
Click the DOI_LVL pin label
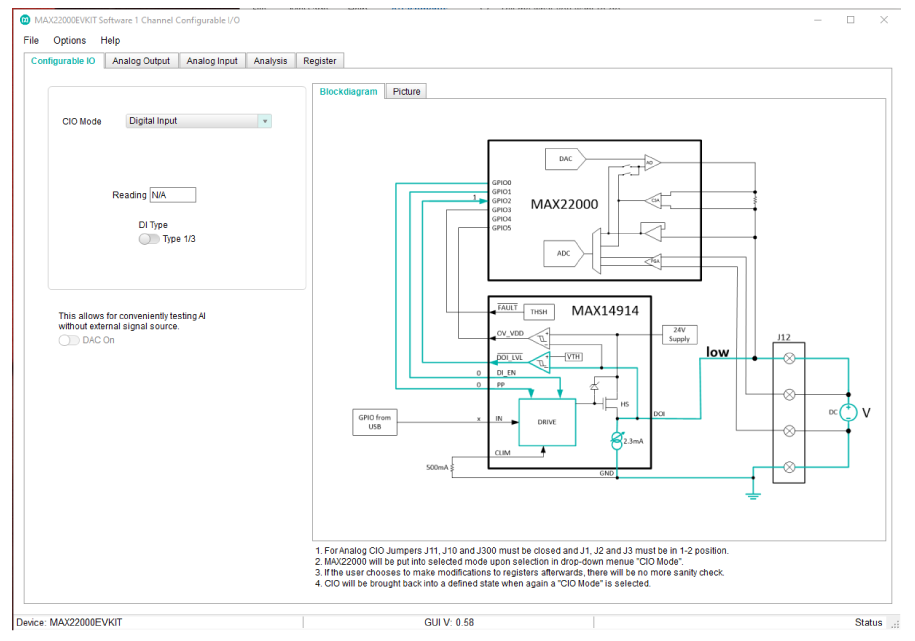(x=509, y=357)
